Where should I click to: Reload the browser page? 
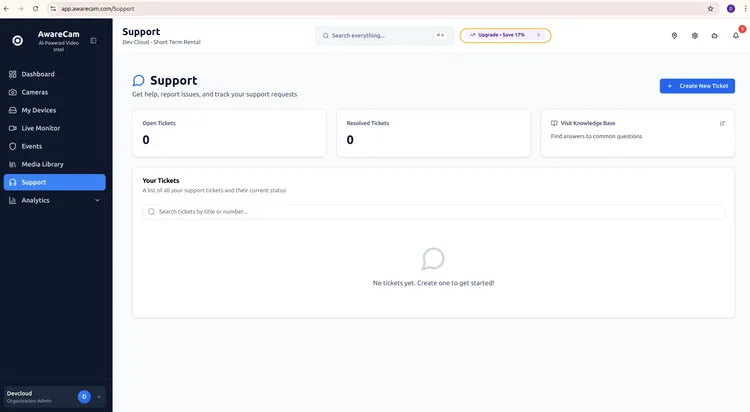35,9
